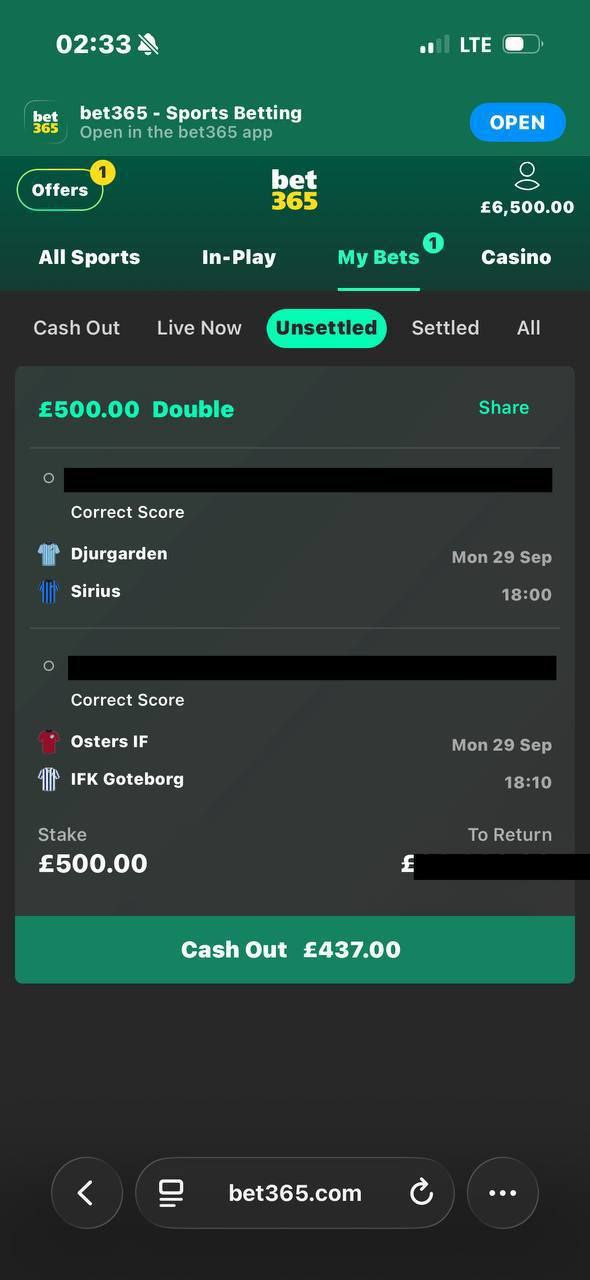This screenshot has height=1280, width=590.
Task: Show the Cash Out bets filter
Action: click(x=77, y=328)
